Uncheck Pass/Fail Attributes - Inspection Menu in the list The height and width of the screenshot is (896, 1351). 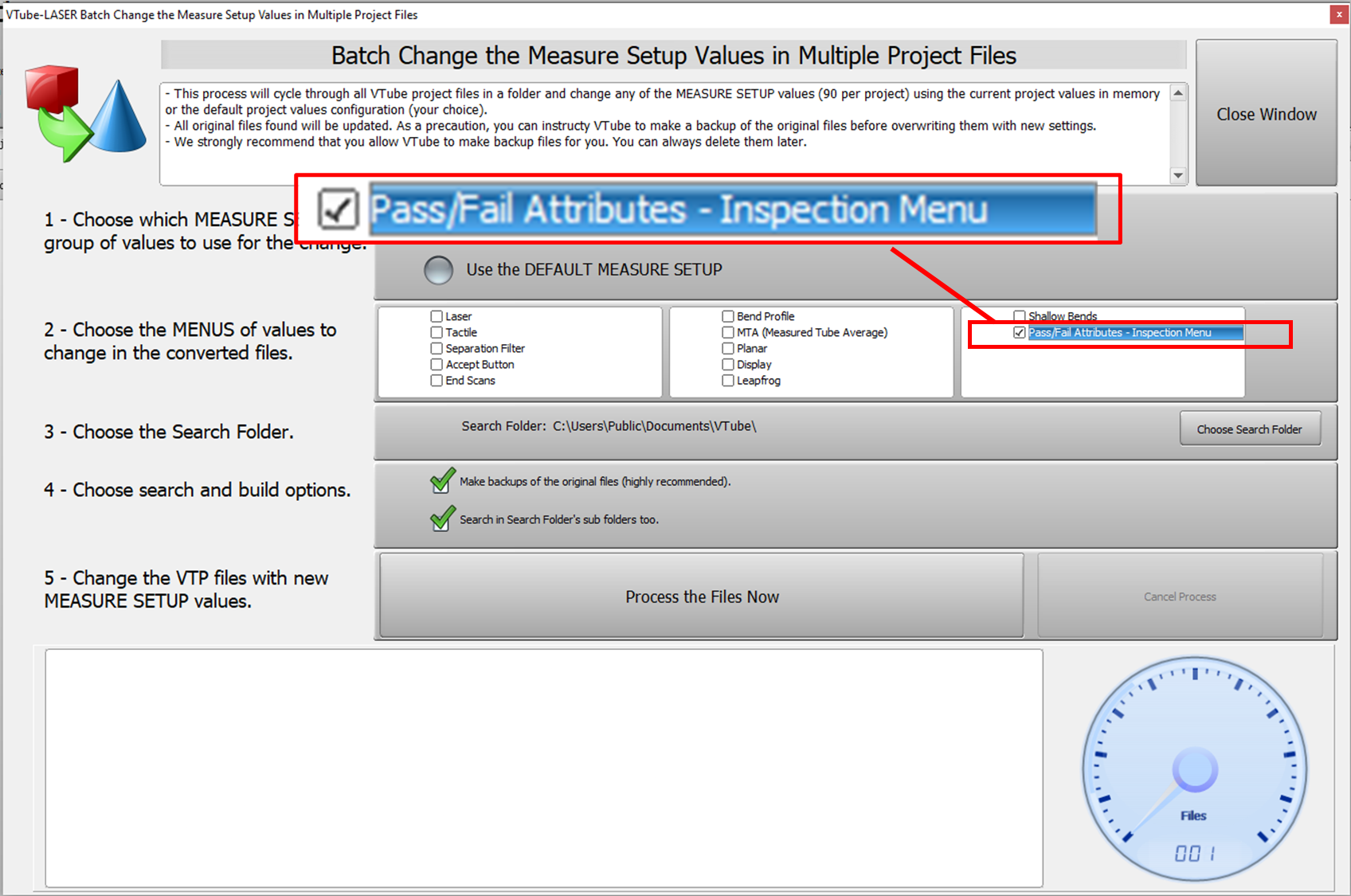click(x=1020, y=333)
